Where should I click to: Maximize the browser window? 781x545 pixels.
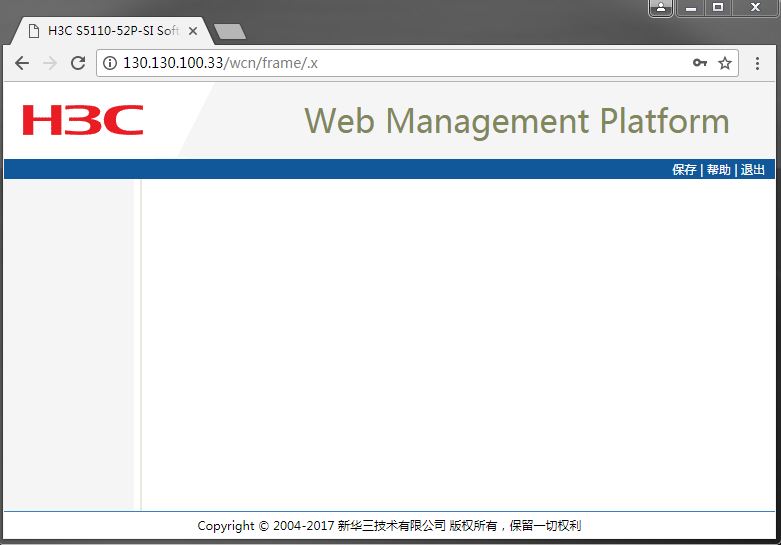click(x=718, y=7)
